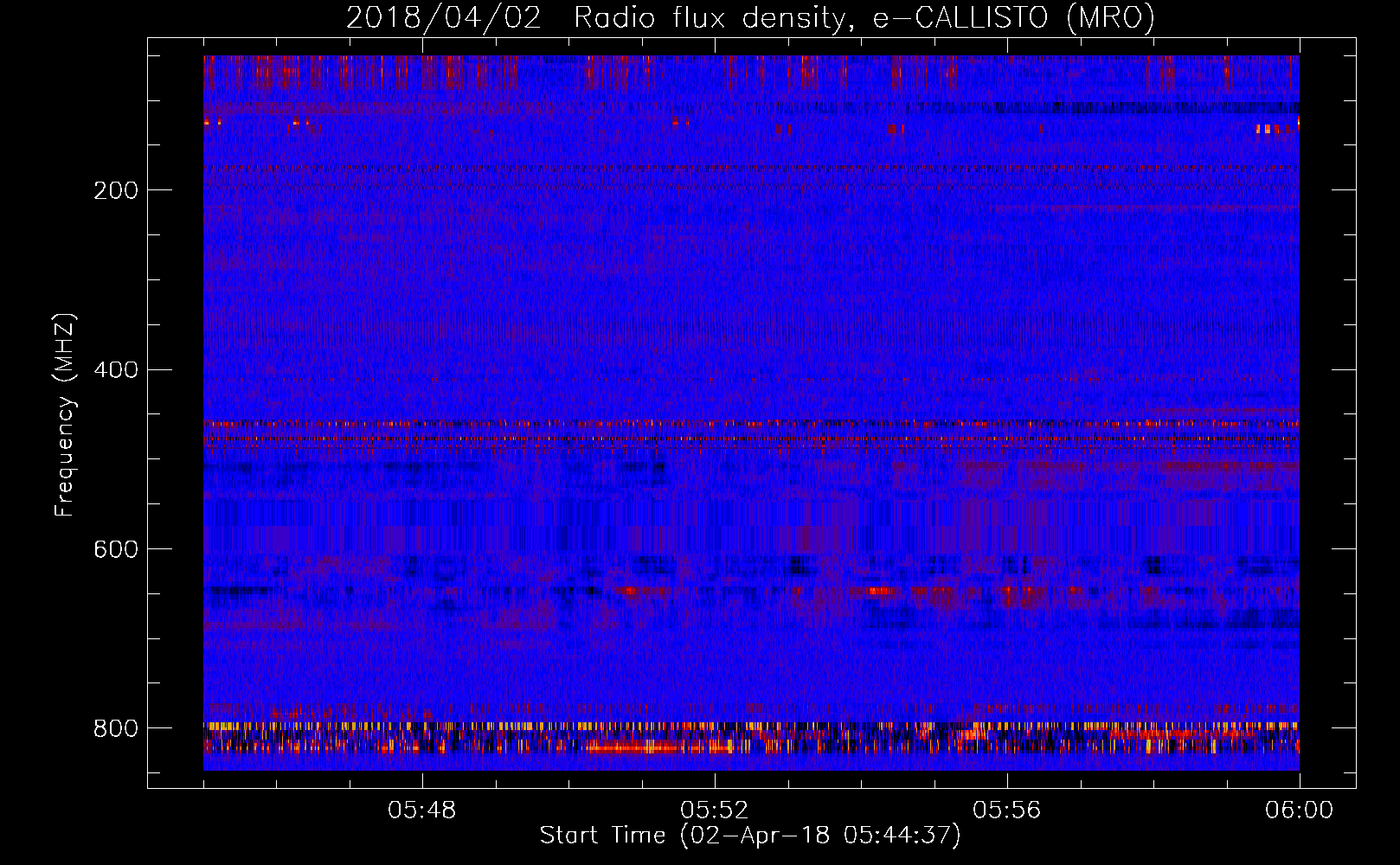This screenshot has width=1400, height=865.
Task: Click the '05:52' time tick label
Action: pyautogui.click(x=715, y=811)
